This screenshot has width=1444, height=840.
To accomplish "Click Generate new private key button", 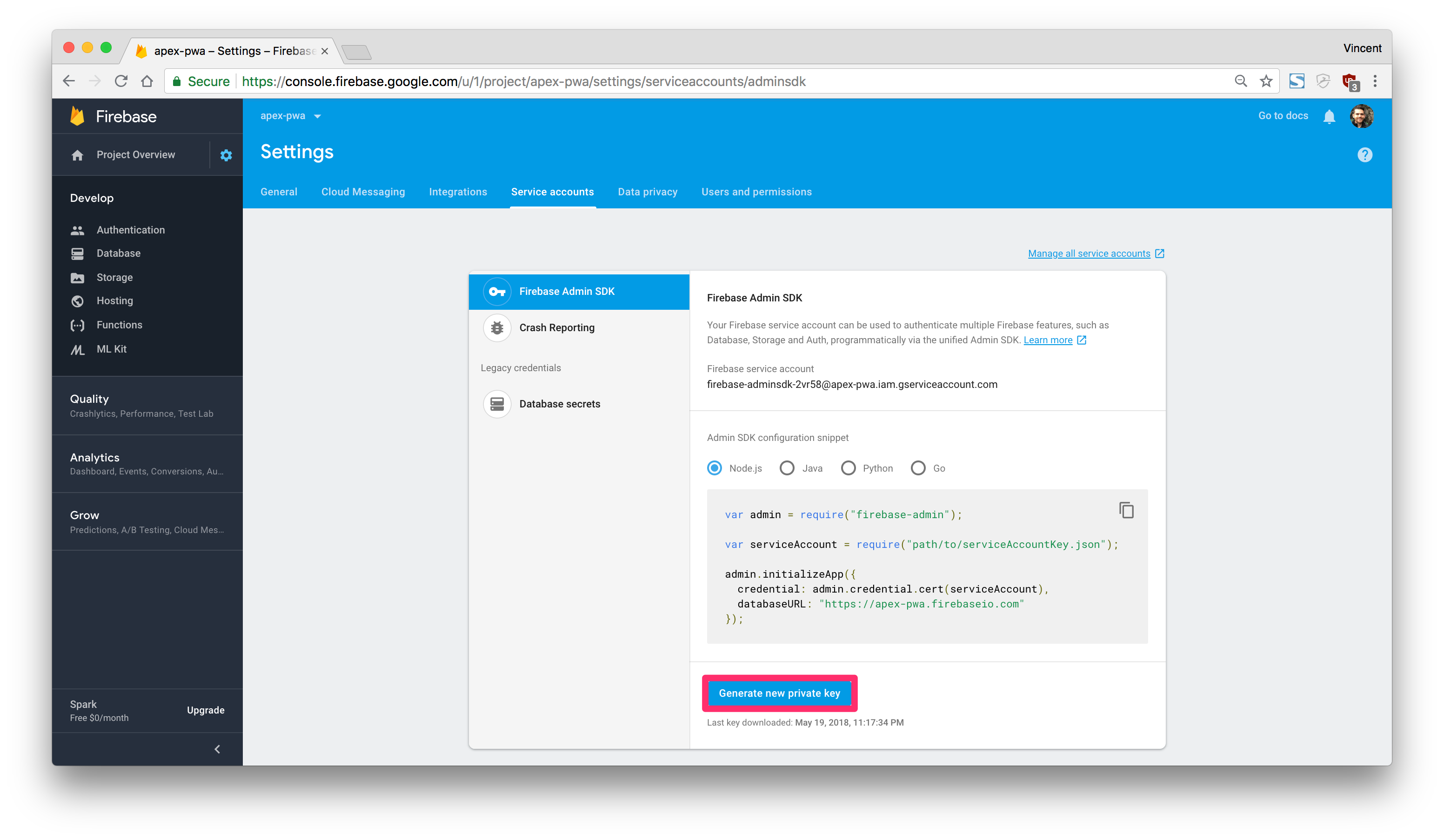I will click(779, 693).
